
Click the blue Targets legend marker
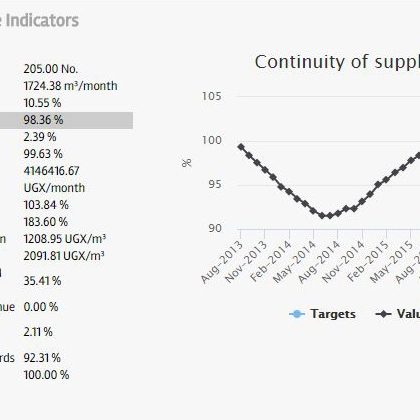click(x=297, y=314)
